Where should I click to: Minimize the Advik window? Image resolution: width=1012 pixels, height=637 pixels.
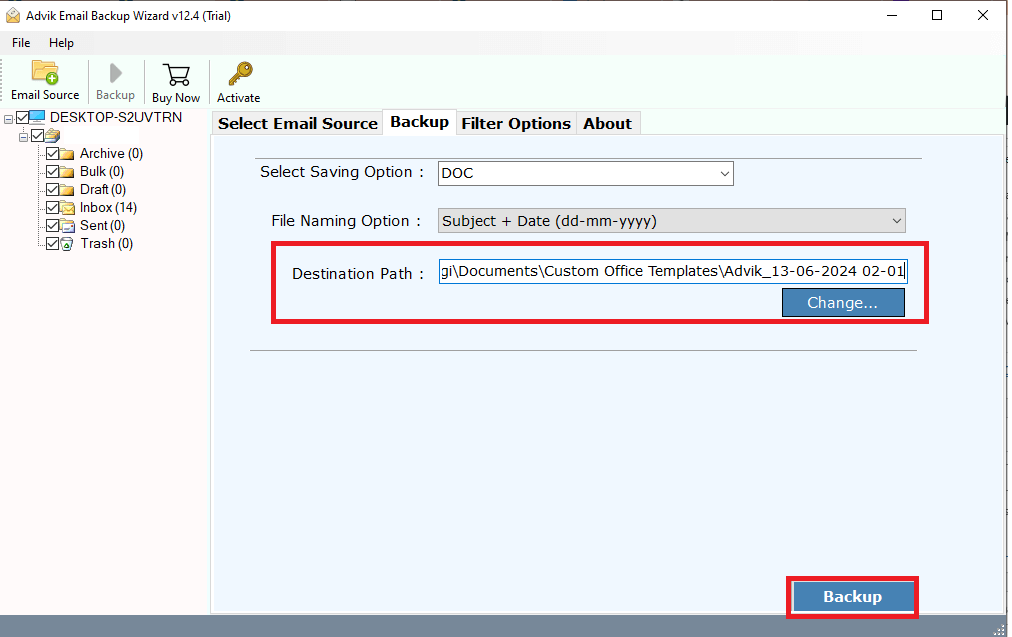click(x=892, y=15)
